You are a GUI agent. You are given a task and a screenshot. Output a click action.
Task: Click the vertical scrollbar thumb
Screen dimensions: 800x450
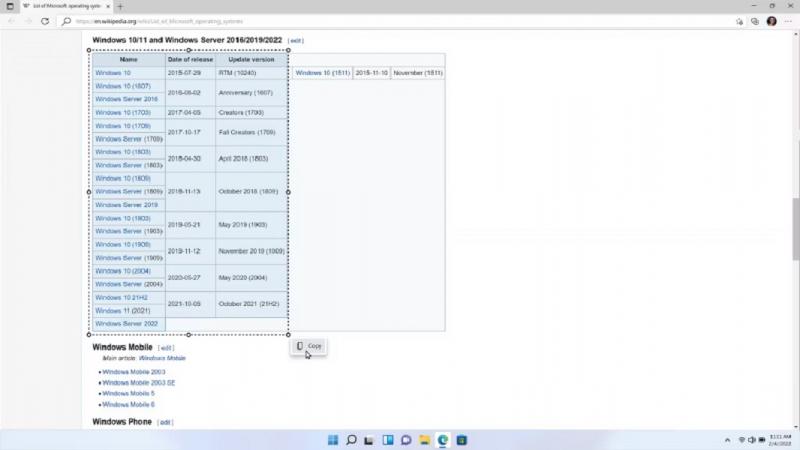coord(796,230)
